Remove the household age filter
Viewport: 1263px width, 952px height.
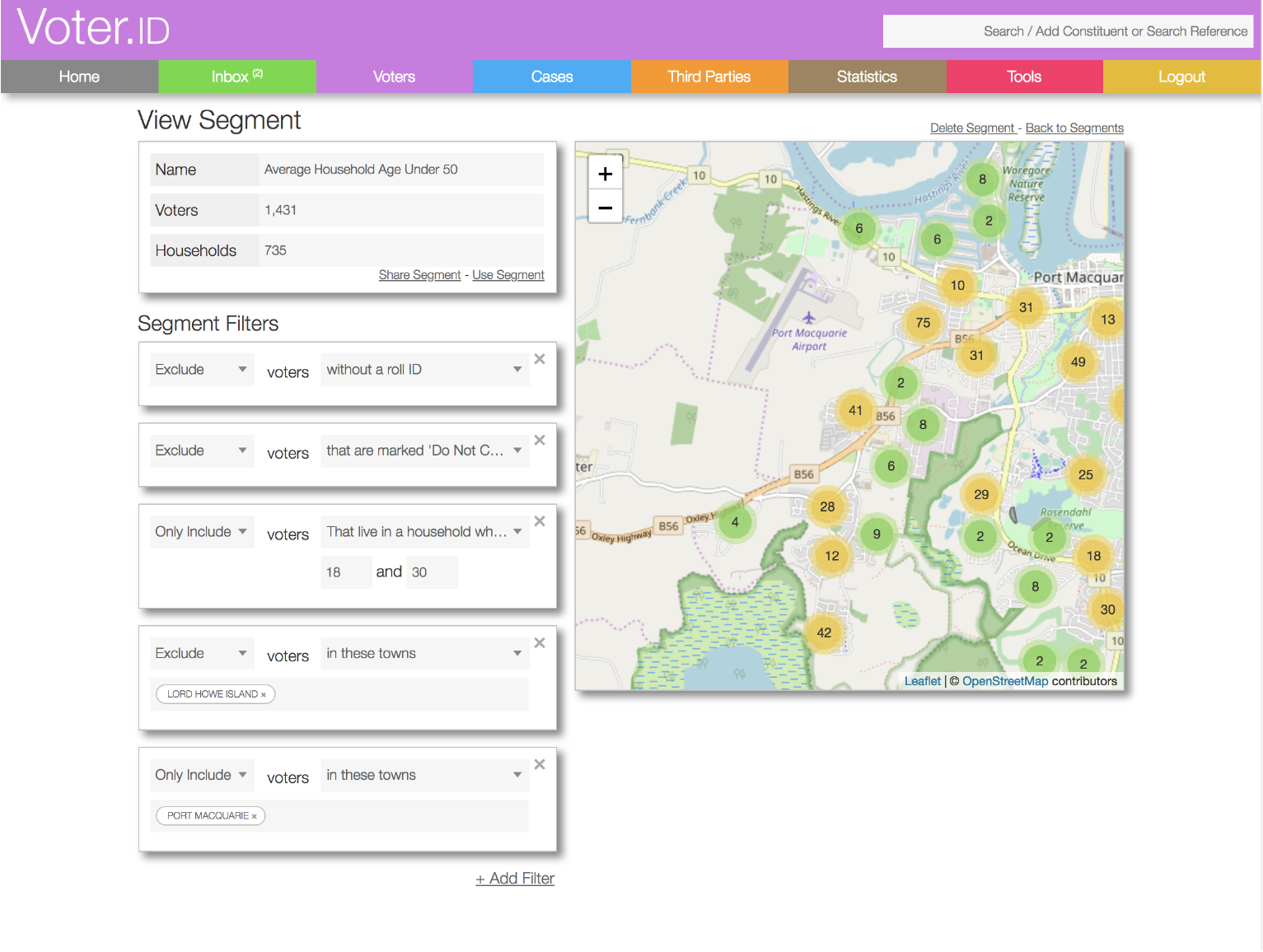pyautogui.click(x=540, y=521)
